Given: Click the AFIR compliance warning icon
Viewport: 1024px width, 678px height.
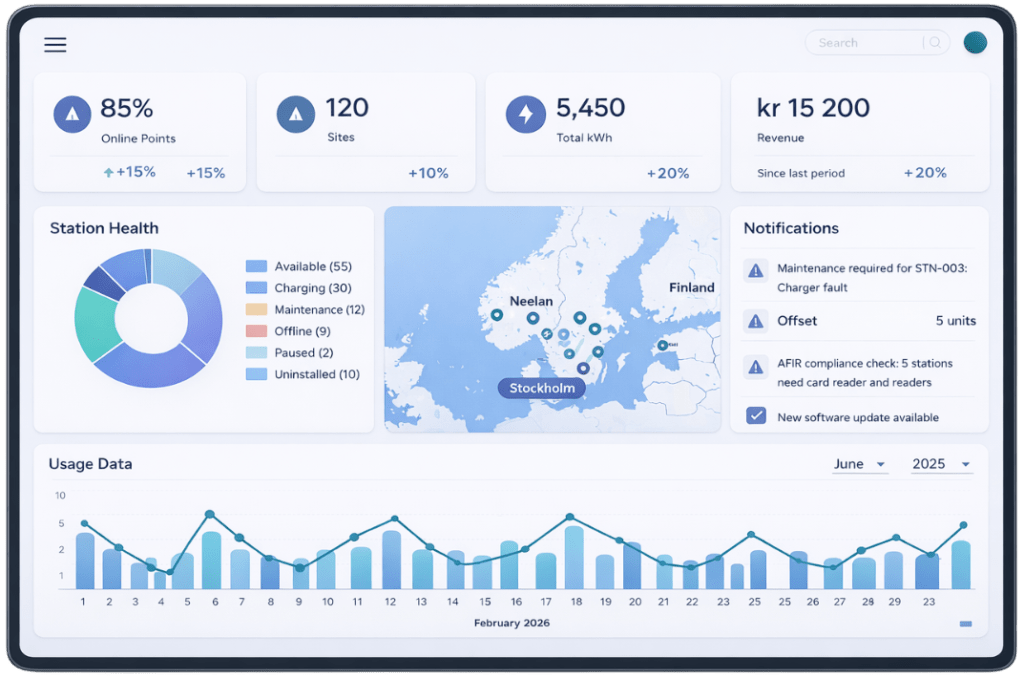Looking at the screenshot, I should 756,365.
